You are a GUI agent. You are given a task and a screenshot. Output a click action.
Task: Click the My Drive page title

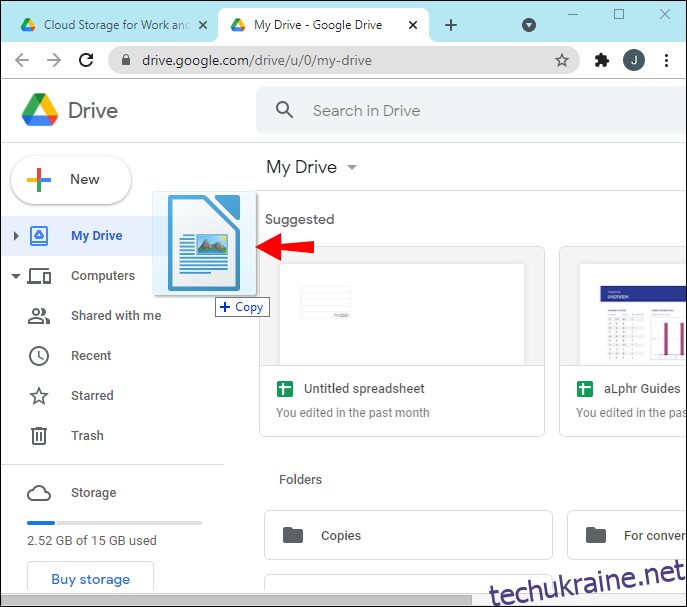301,167
